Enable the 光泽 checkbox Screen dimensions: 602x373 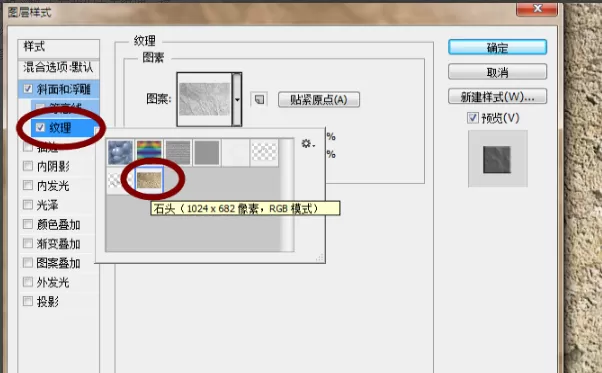[28, 205]
